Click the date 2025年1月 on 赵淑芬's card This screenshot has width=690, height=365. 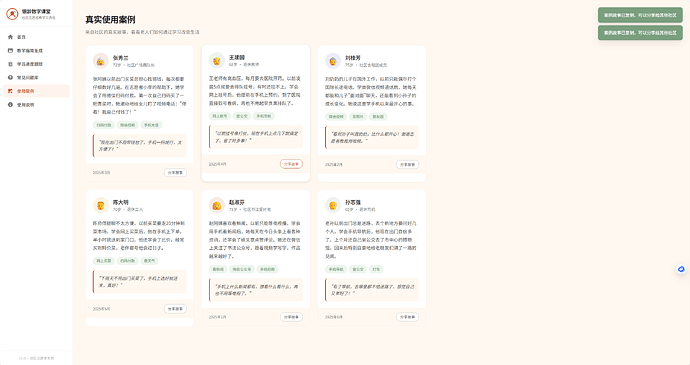tap(218, 317)
